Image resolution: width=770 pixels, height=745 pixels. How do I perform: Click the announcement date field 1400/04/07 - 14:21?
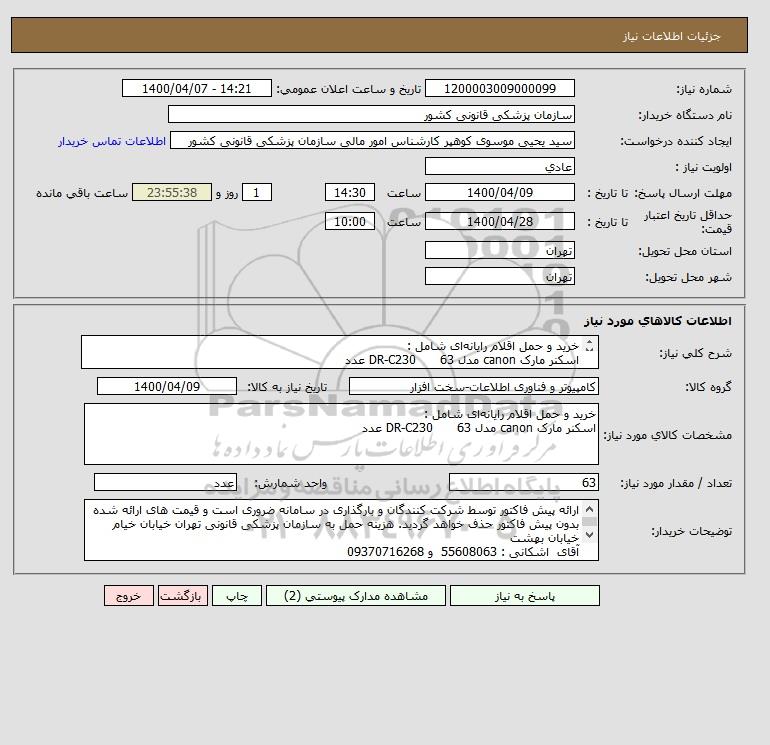[196, 88]
